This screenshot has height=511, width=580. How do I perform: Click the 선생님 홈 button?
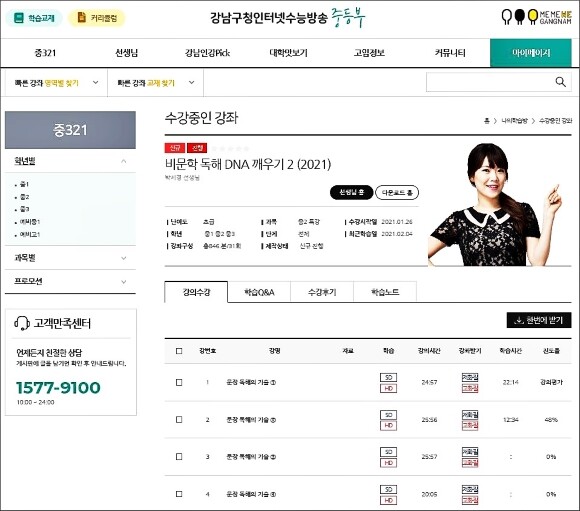click(351, 192)
